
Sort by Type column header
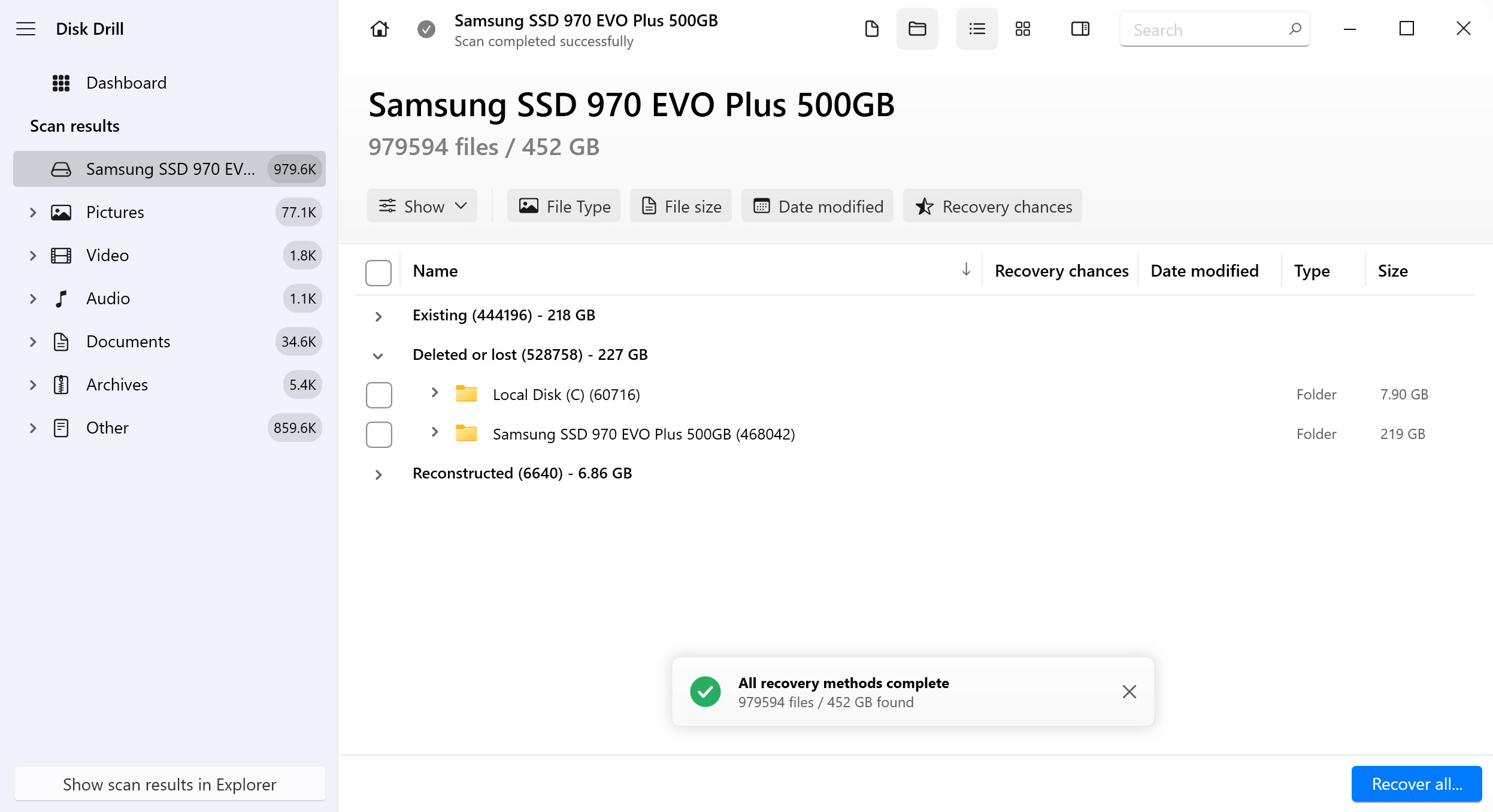coord(1312,271)
